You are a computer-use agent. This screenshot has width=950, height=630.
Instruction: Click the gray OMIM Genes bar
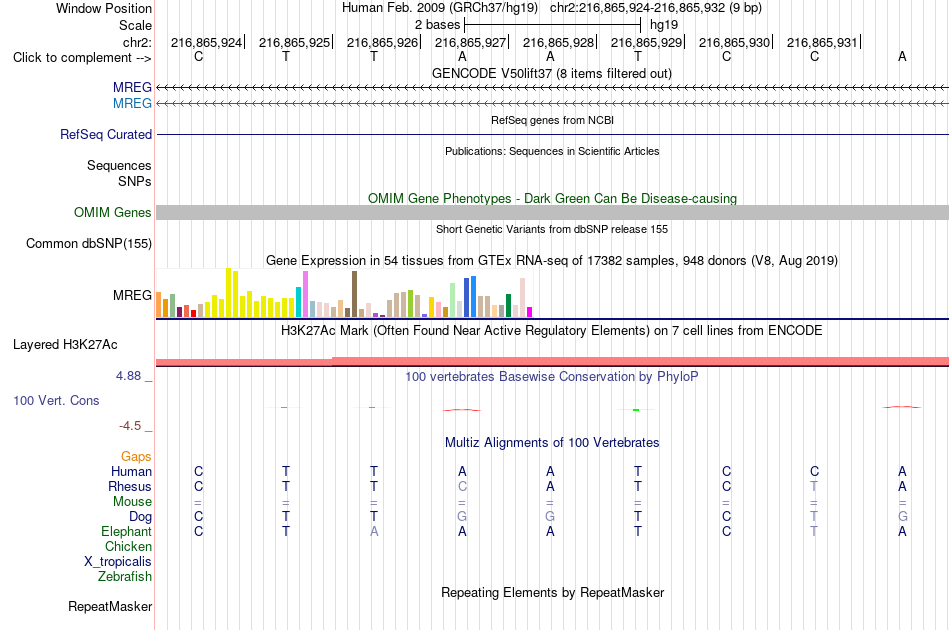(x=553, y=212)
